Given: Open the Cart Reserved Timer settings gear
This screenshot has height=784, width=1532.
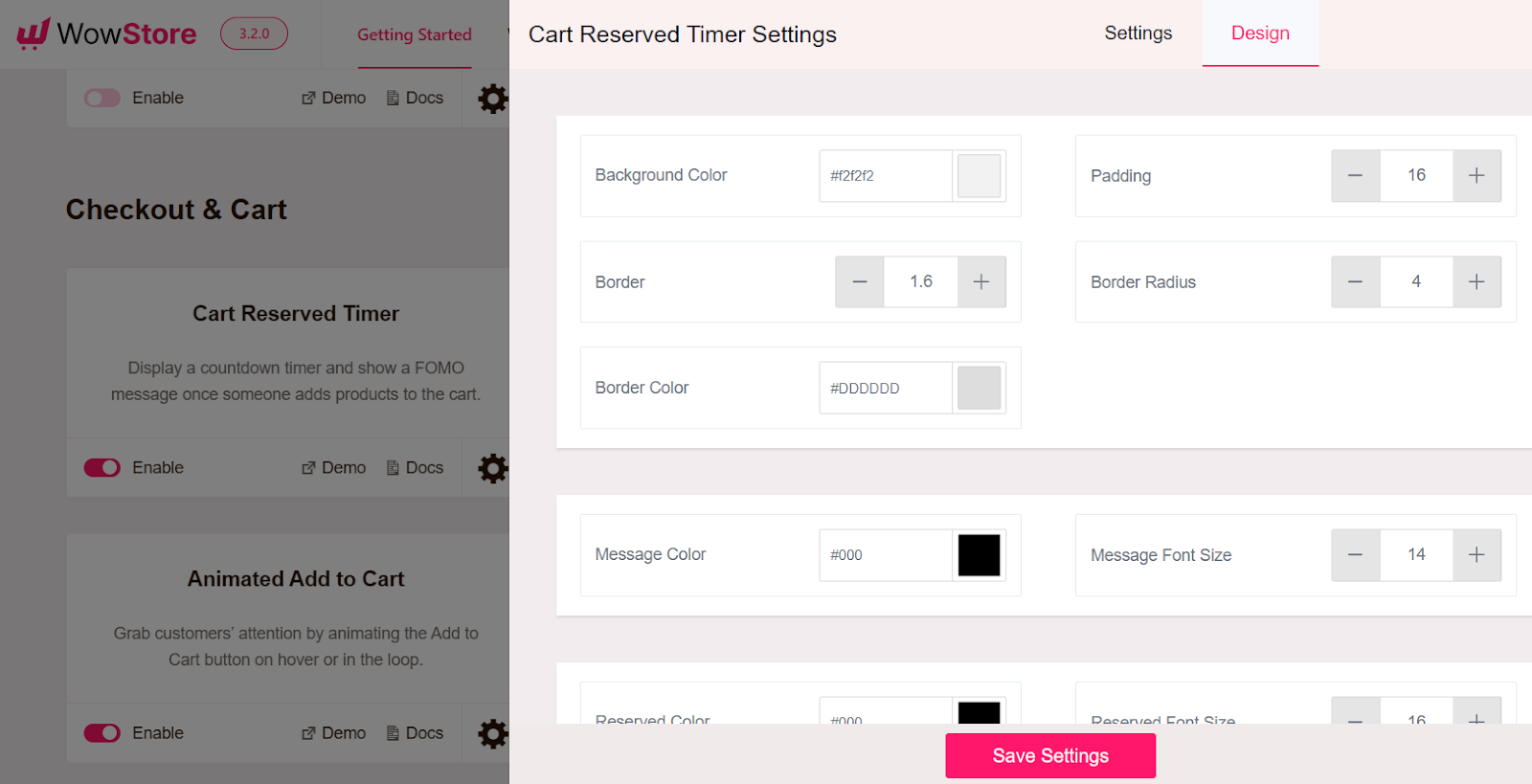Looking at the screenshot, I should coord(492,468).
